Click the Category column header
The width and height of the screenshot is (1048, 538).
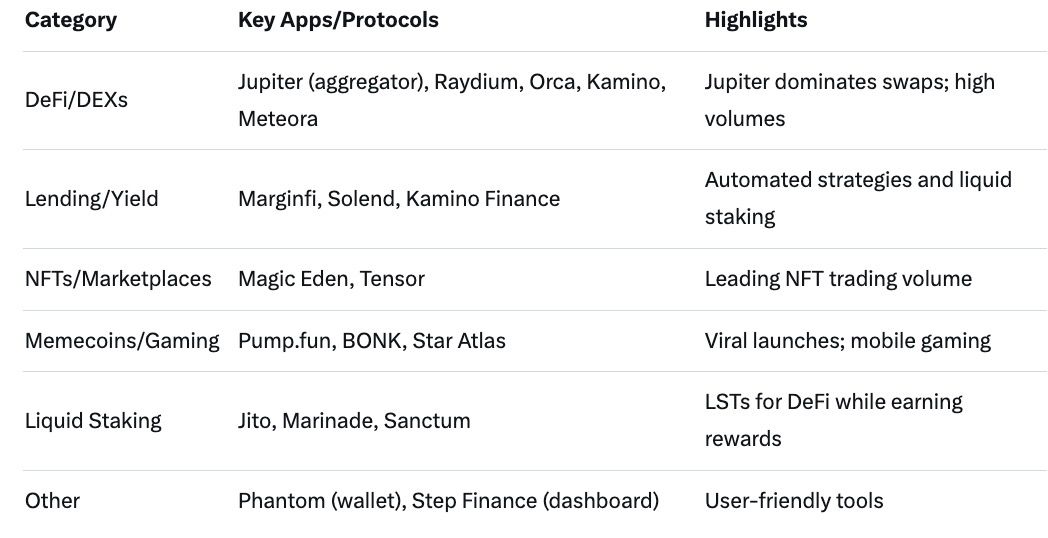71,19
